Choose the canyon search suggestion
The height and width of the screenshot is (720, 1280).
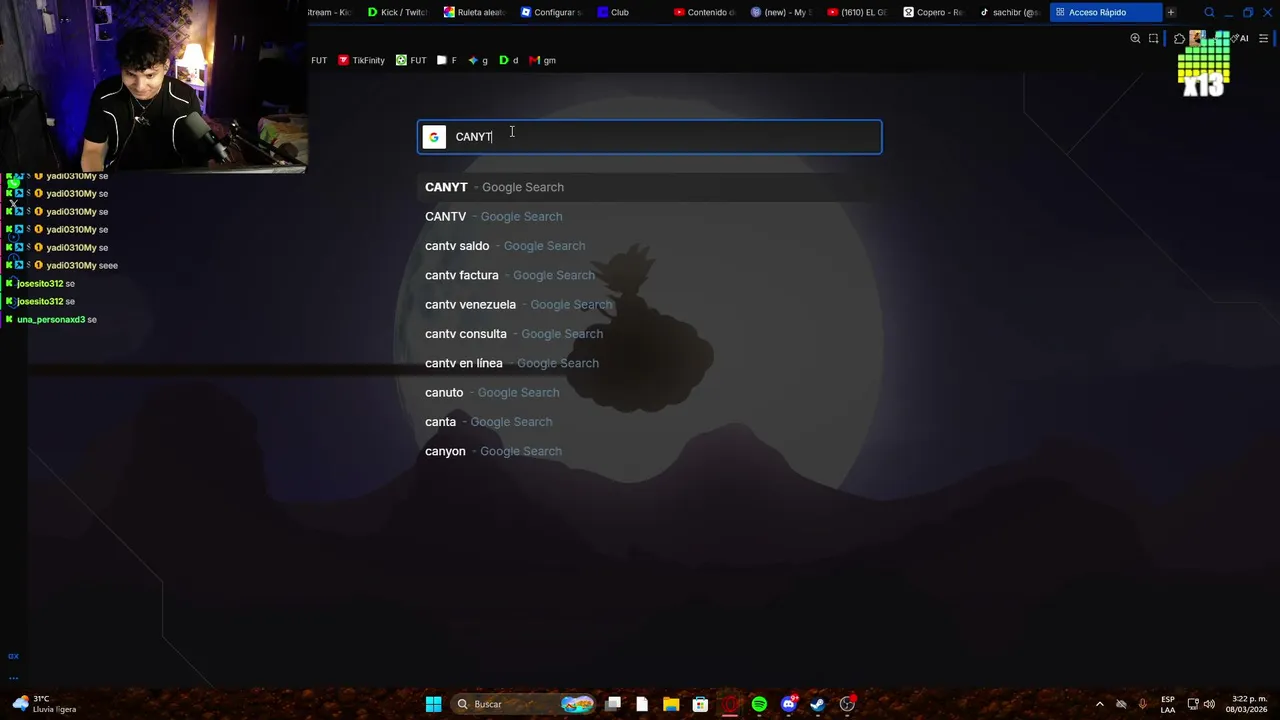pos(649,451)
